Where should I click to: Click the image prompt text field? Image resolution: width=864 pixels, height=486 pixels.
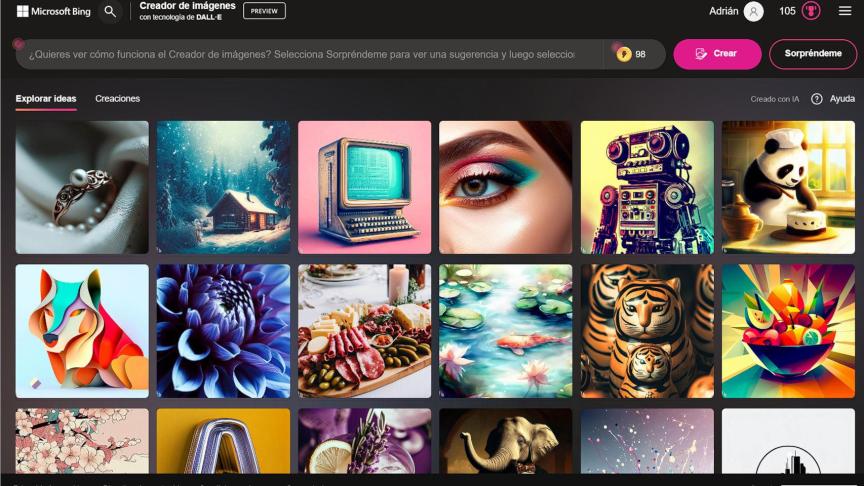[x=300, y=54]
